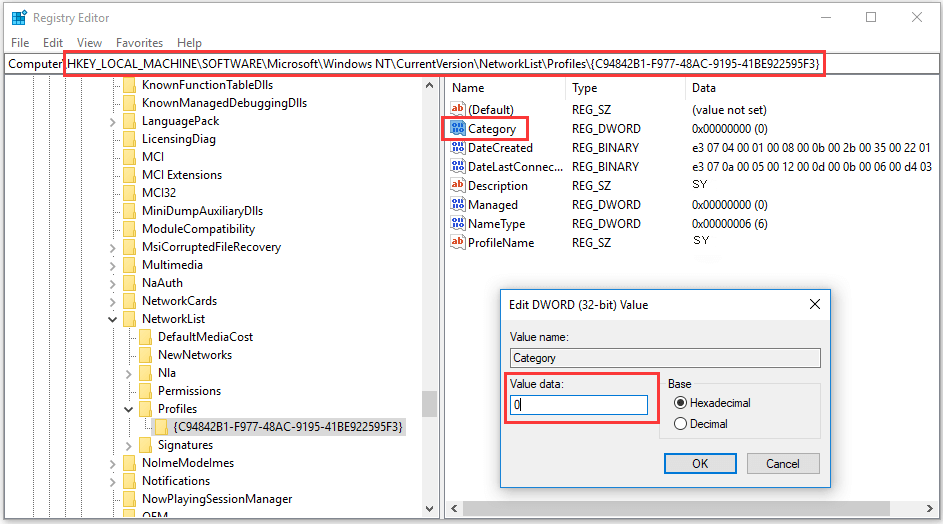Open the File menu

click(x=20, y=43)
